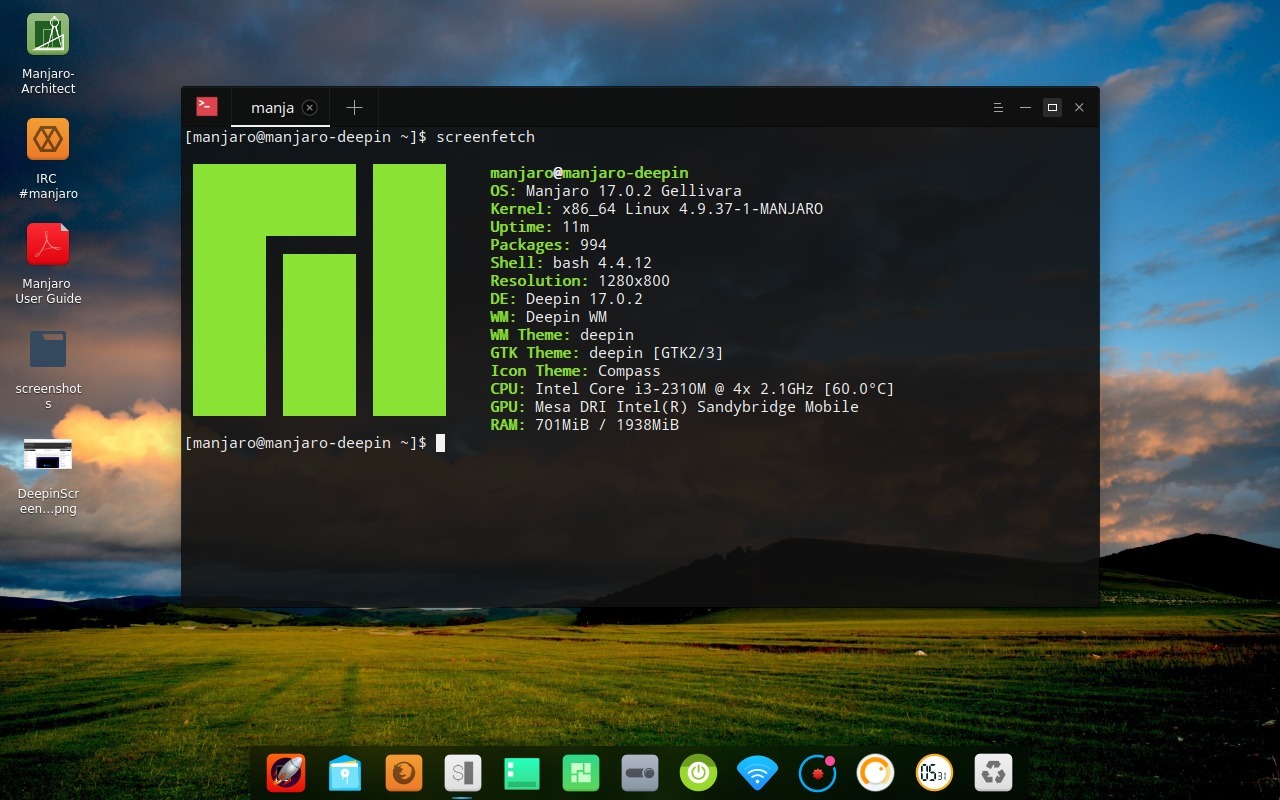Open the Deepin File Manager dock icon
This screenshot has width=1280, height=800.
pos(345,772)
